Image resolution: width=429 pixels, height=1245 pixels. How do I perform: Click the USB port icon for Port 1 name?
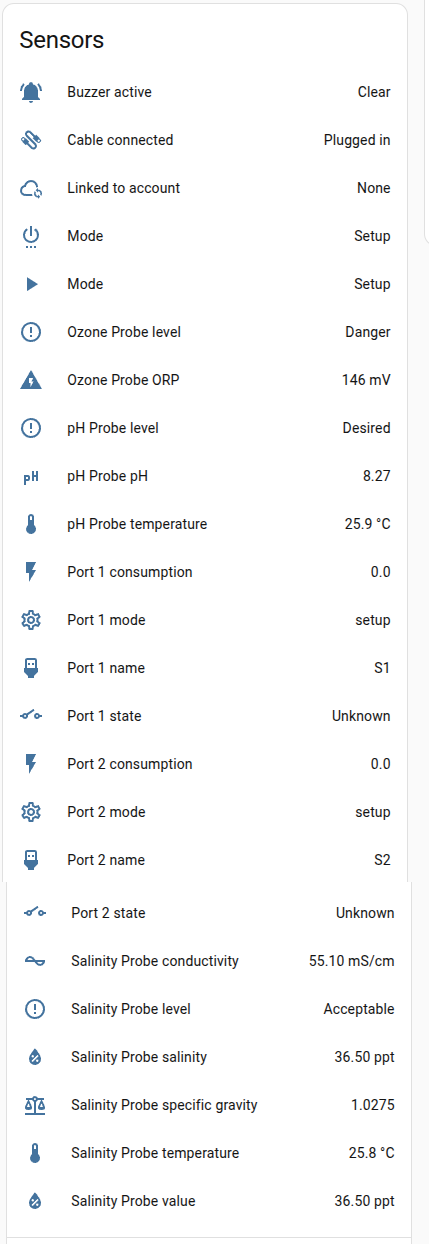point(31,668)
